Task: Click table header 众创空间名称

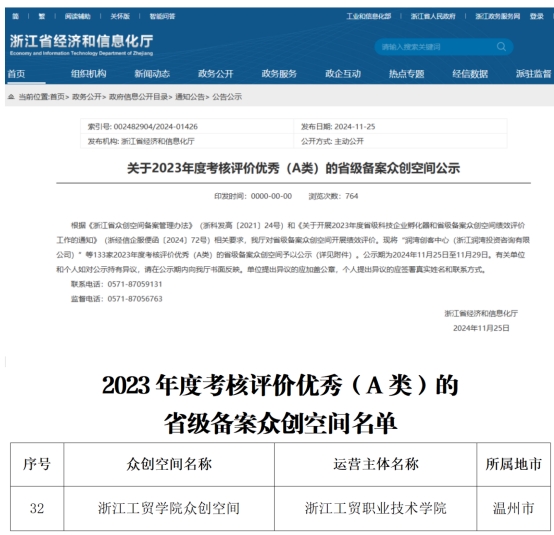Action: pyautogui.click(x=169, y=464)
